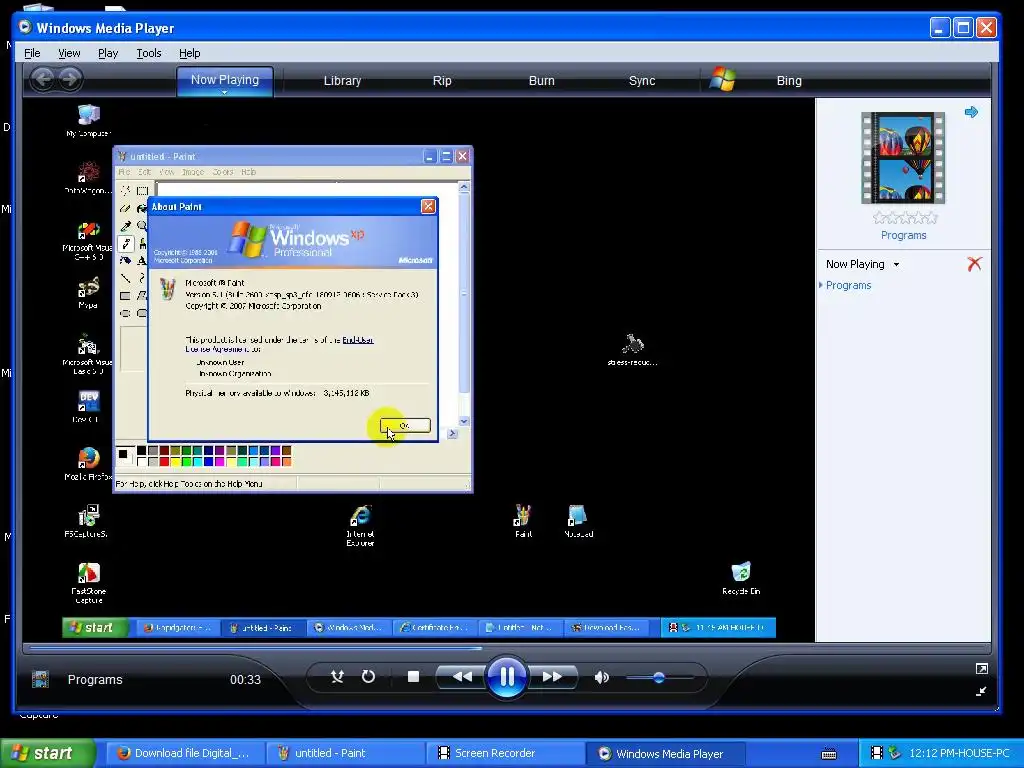The height and width of the screenshot is (768, 1024).
Task: Go to the previous track
Action: (x=462, y=677)
